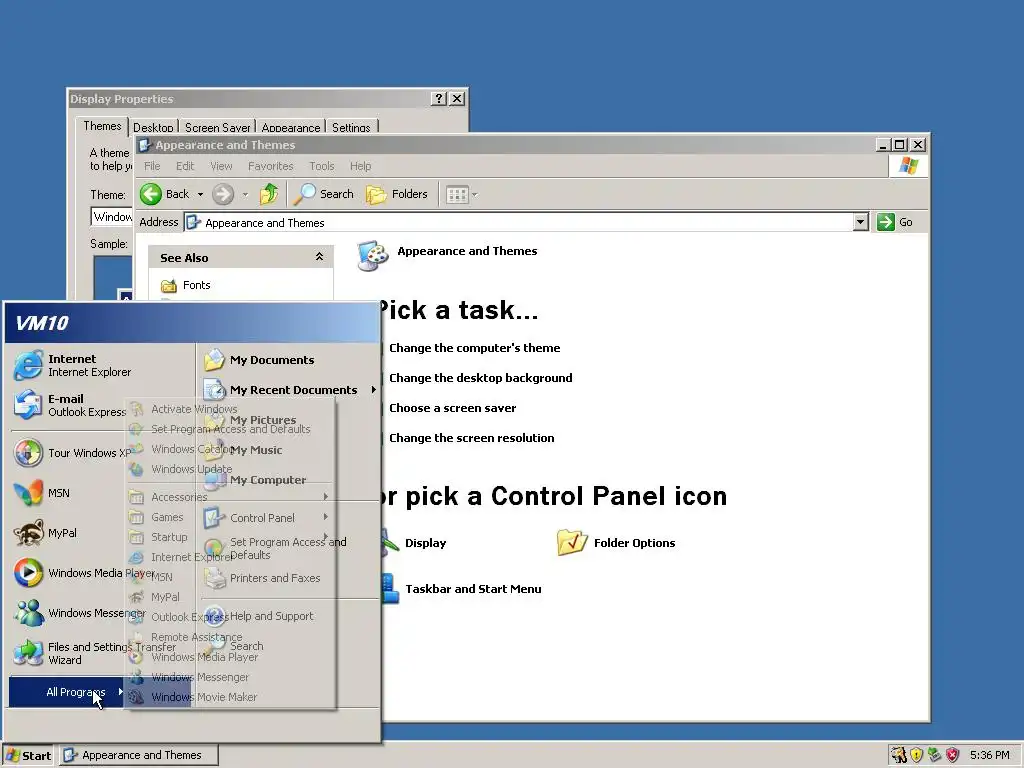Screen dimensions: 1024x768
Task: Switch to Settings tab in Display Properties
Action: point(351,127)
